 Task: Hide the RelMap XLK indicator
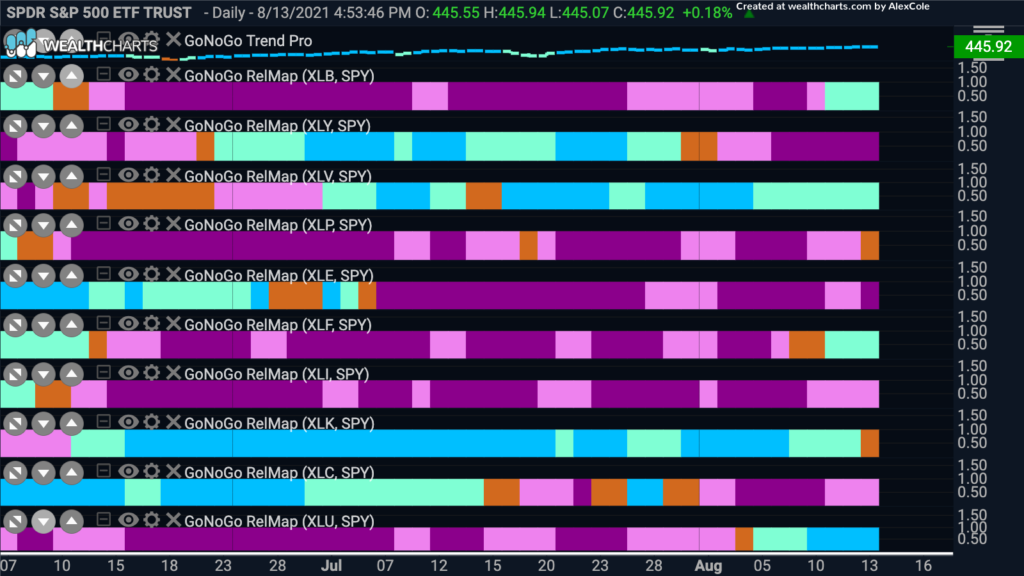pos(128,422)
